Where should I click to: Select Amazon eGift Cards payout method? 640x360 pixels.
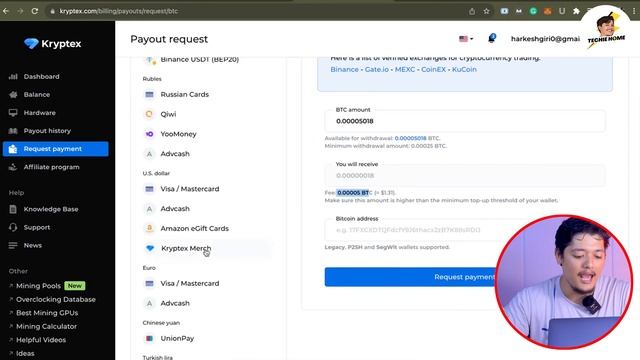coord(194,229)
